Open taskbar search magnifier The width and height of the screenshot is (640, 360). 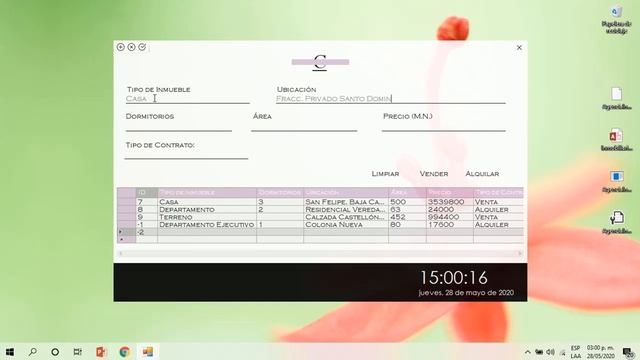[33, 351]
